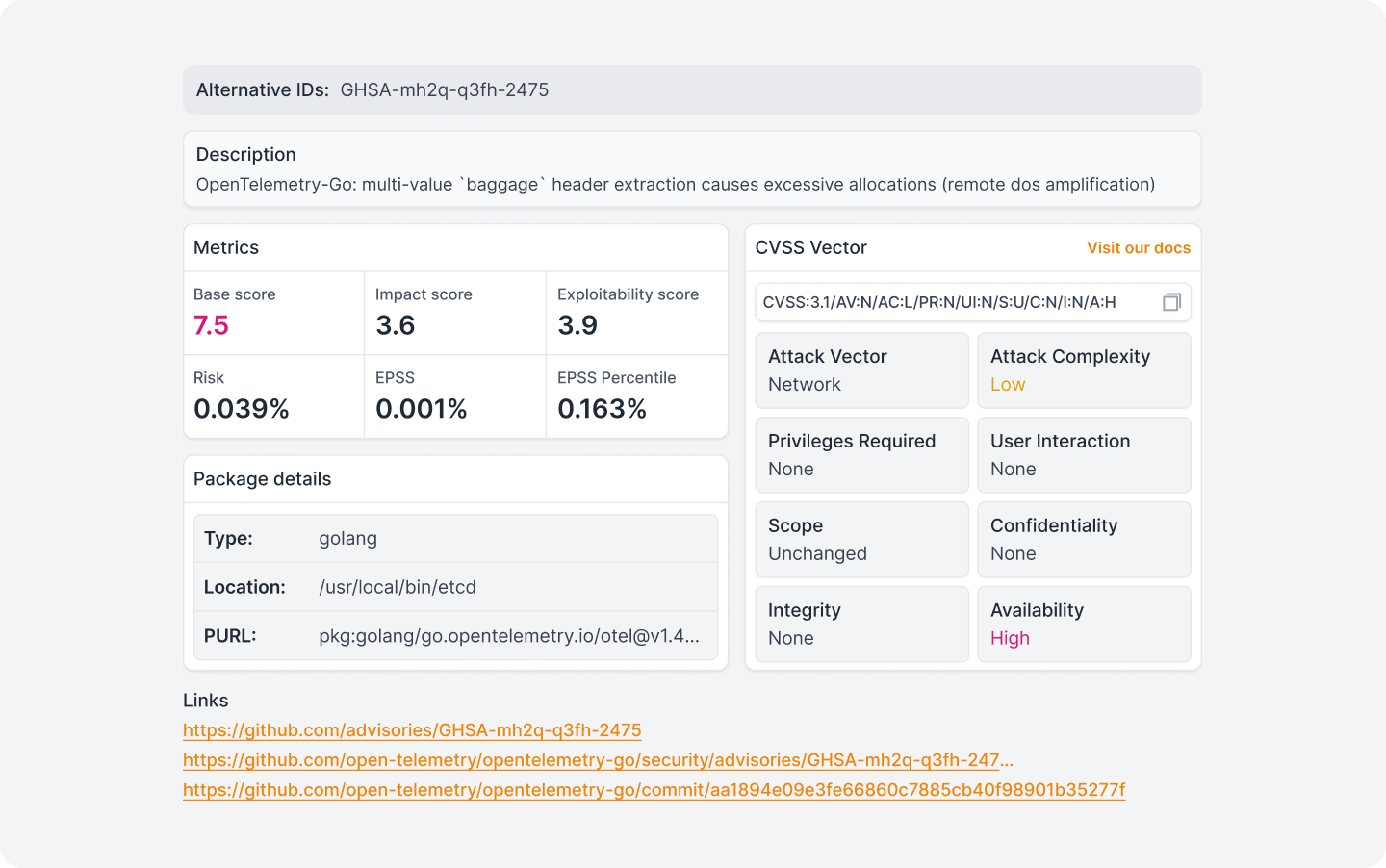
Task: Click the User Interaction card
Action: pos(1084,455)
